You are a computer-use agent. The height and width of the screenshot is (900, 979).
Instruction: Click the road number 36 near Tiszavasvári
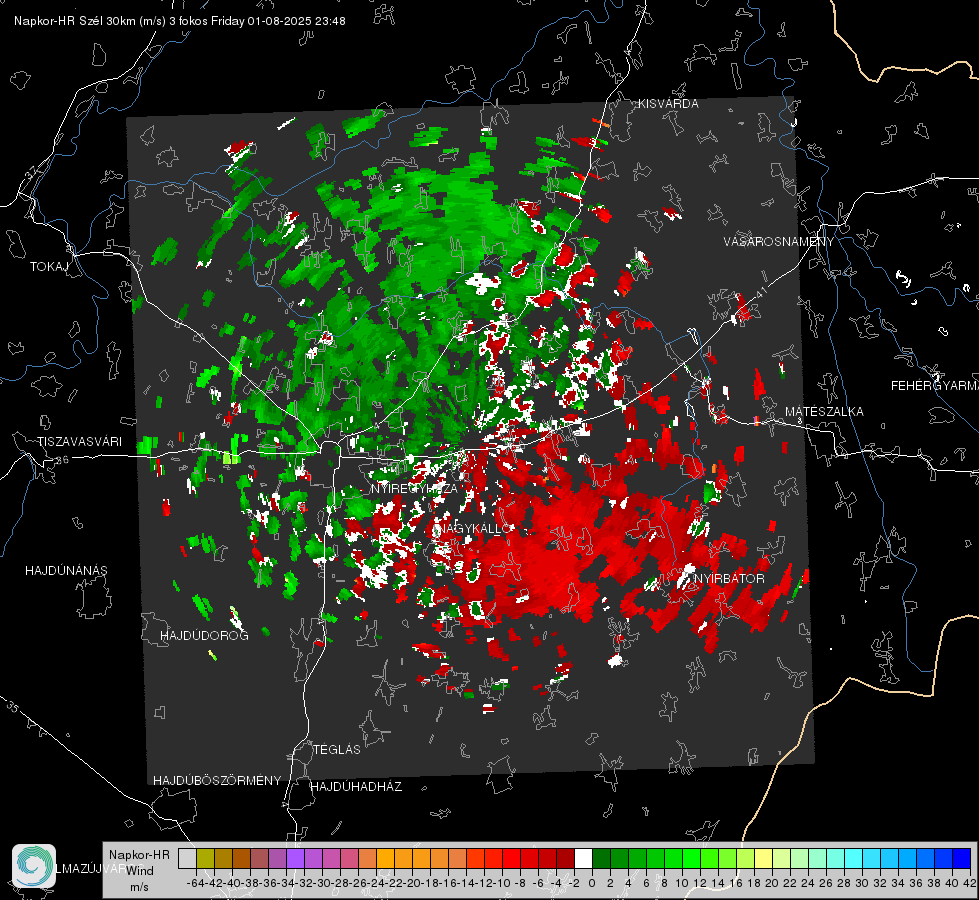click(62, 460)
